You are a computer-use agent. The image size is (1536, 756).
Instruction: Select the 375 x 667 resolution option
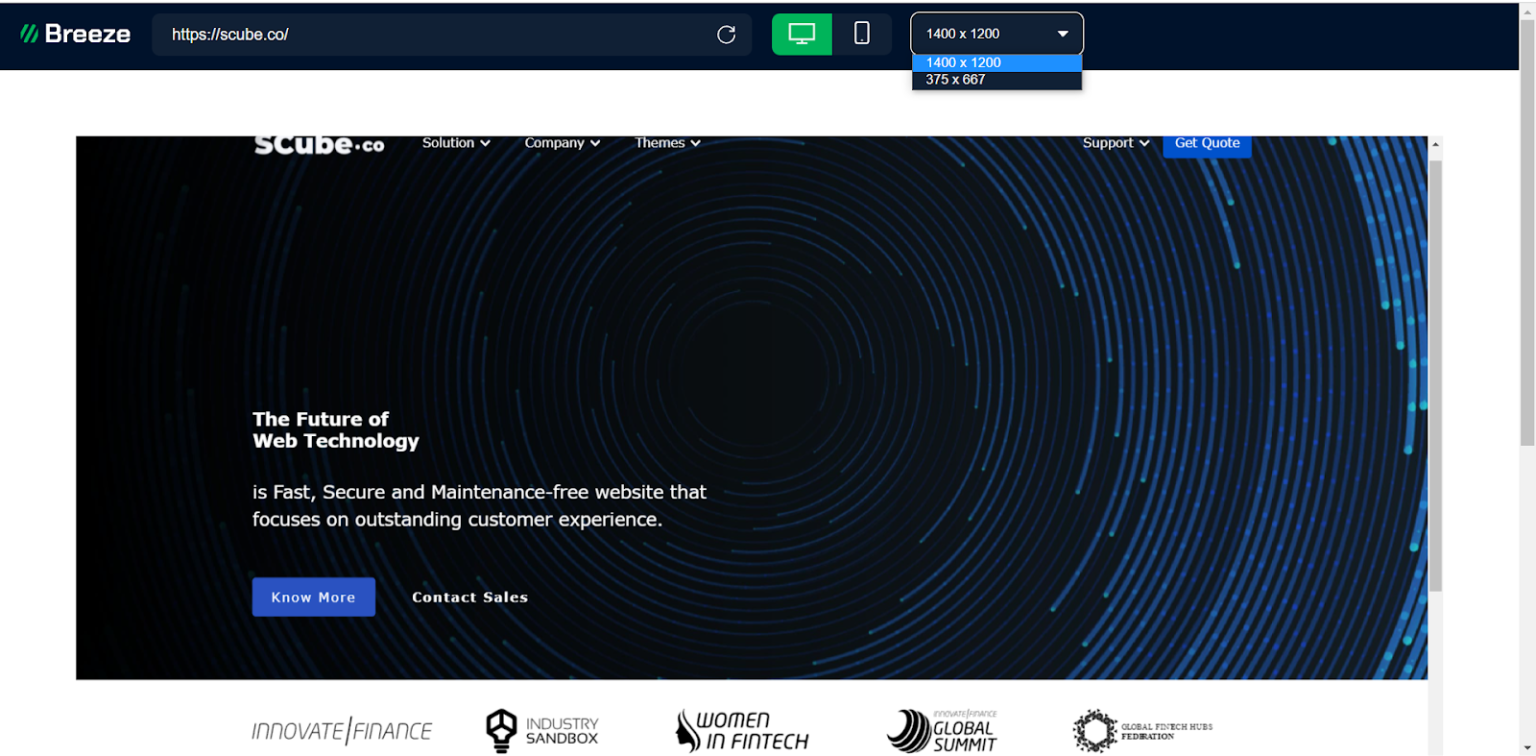(997, 79)
